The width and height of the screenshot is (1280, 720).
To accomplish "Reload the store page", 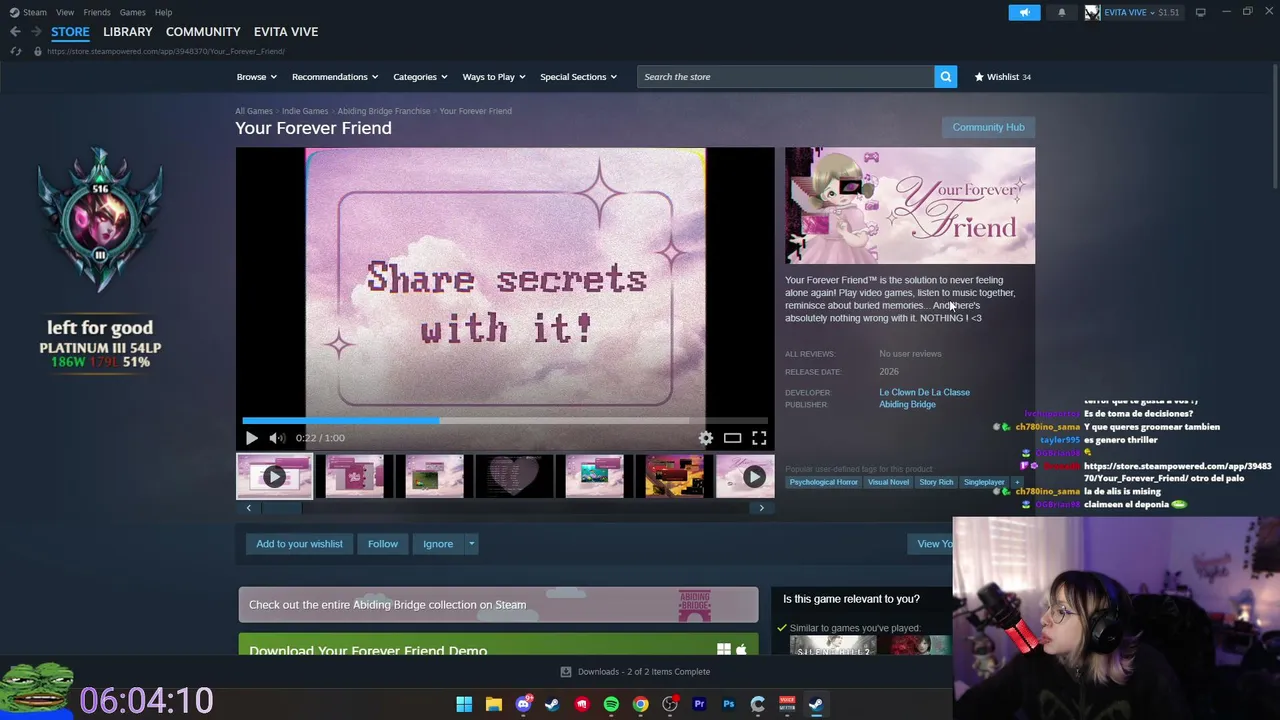I will tap(15, 51).
